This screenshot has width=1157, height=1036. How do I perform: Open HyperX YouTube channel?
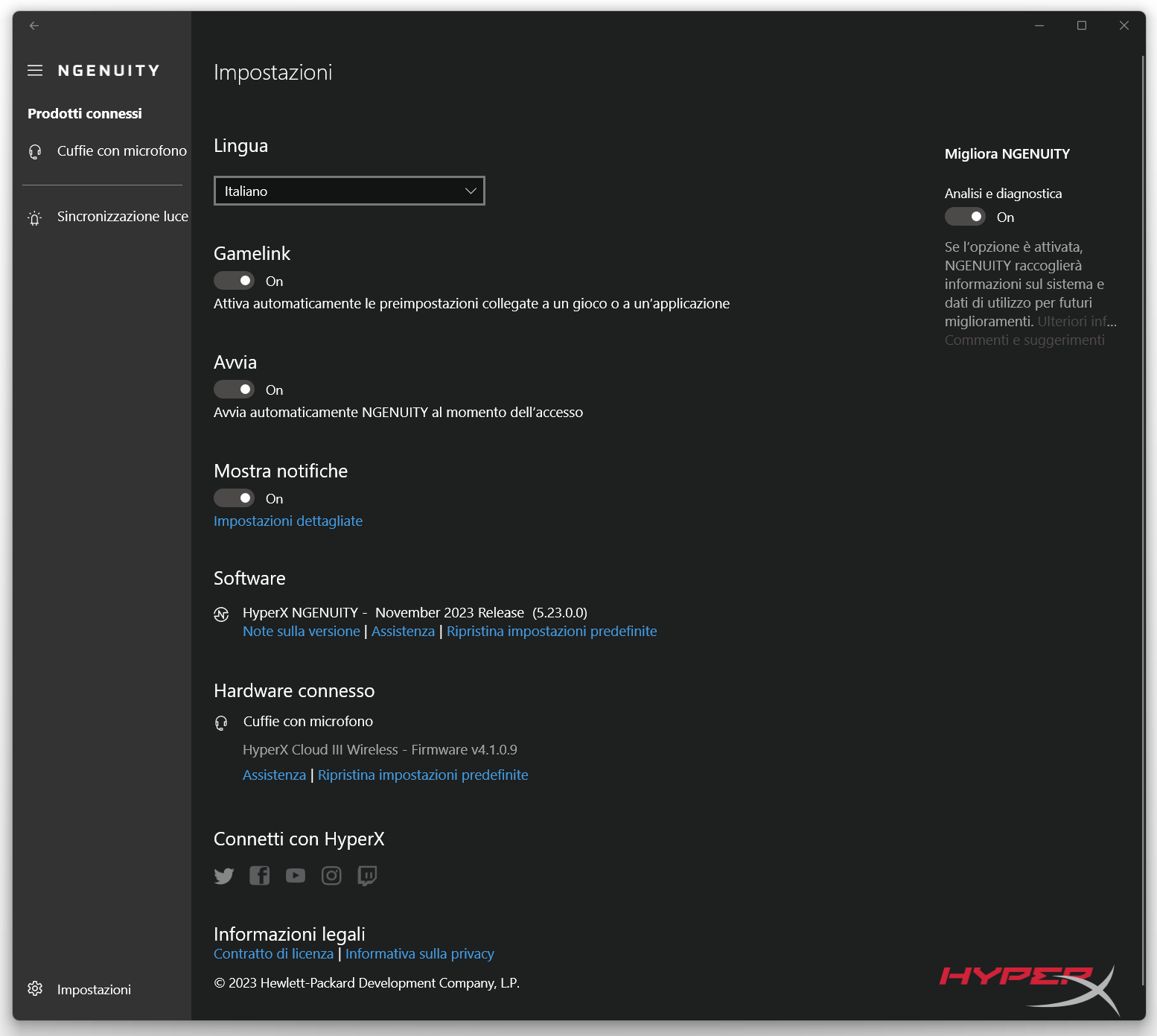click(296, 876)
